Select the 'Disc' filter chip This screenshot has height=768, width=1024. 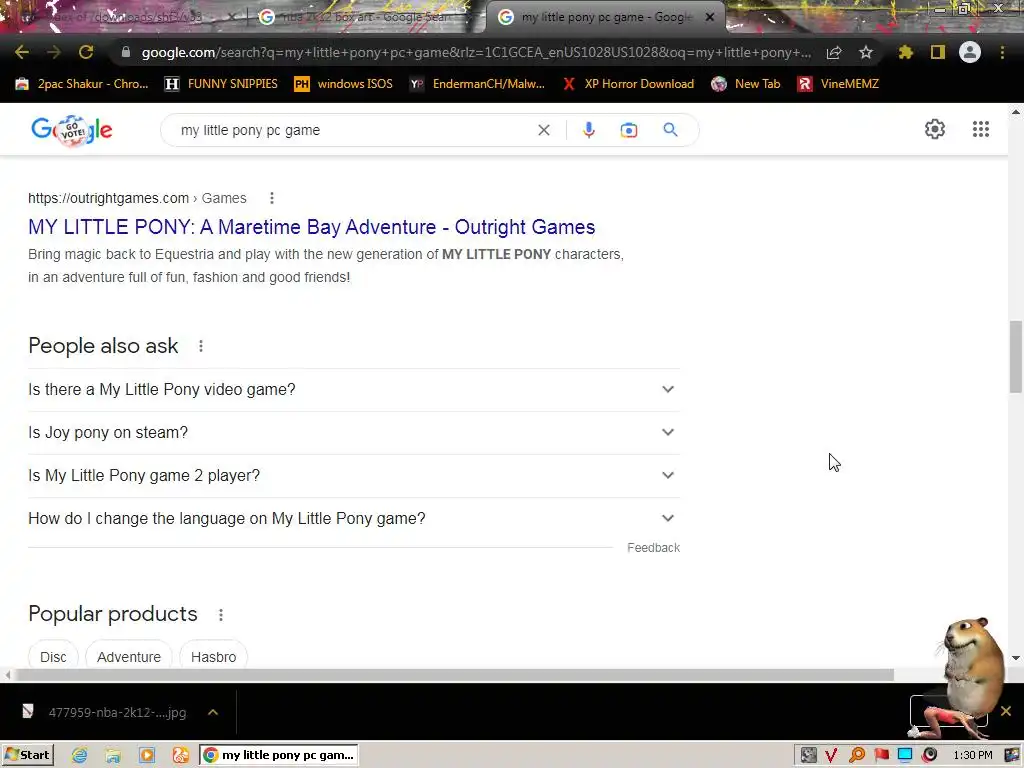tap(53, 657)
